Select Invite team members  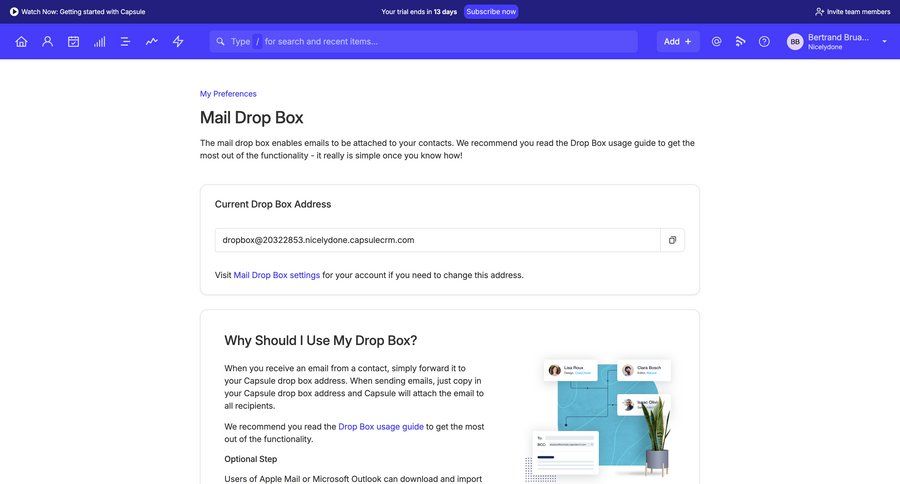(852, 11)
